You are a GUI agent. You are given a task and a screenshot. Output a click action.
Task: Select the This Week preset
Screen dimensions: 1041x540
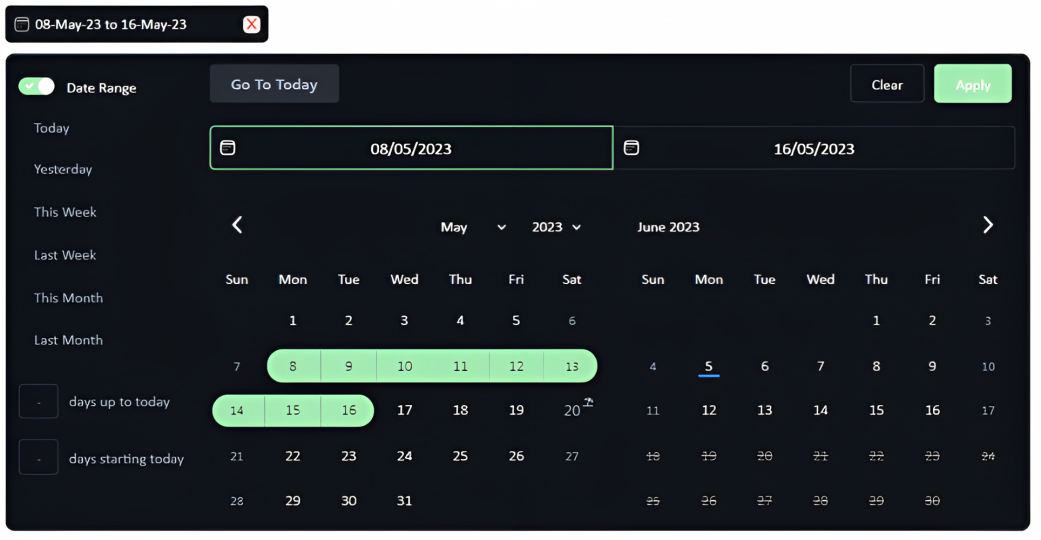[x=65, y=212]
